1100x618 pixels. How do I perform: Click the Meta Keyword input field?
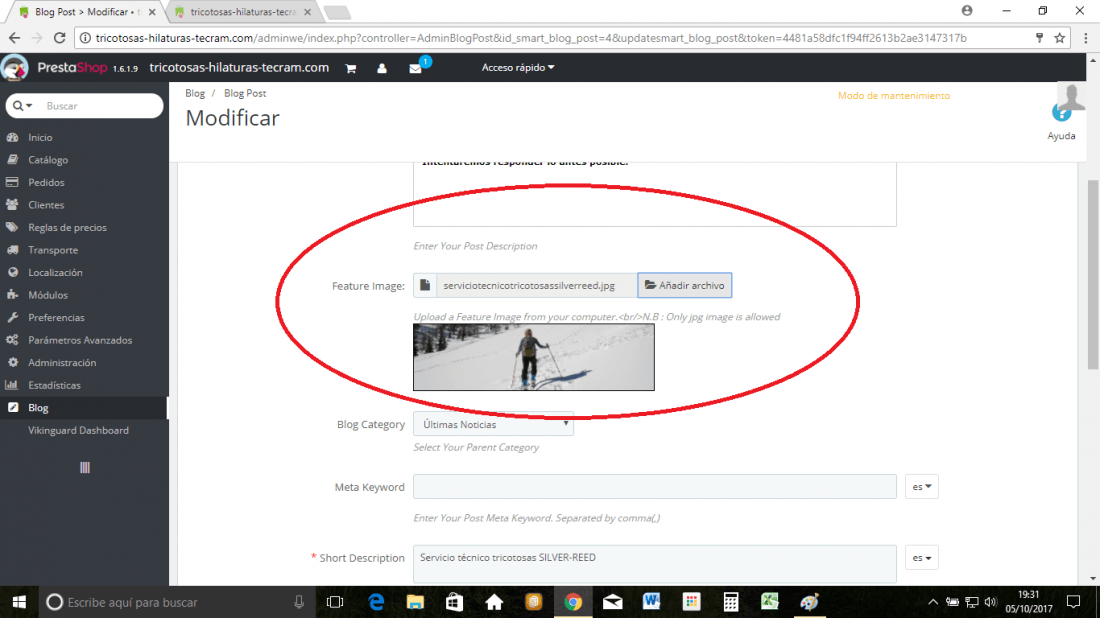[x=655, y=487]
